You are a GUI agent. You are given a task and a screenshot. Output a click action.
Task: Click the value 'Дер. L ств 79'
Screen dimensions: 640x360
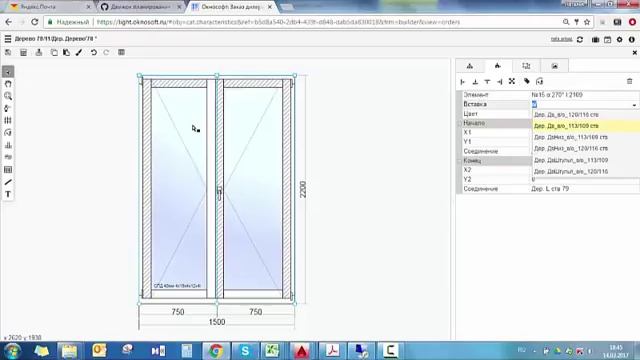550,189
